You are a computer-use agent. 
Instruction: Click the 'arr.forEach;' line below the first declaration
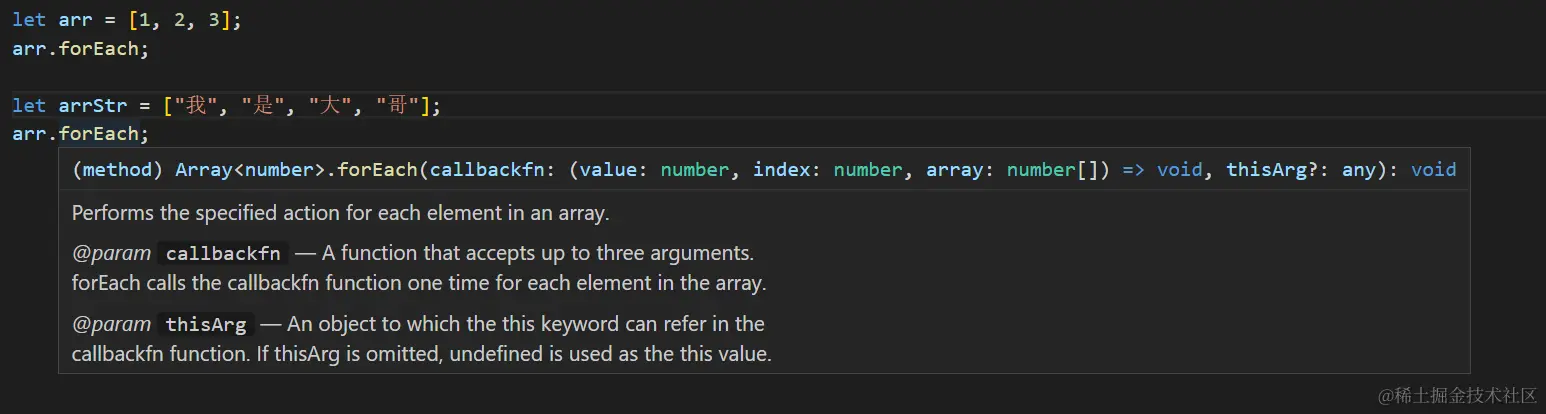pos(81,48)
